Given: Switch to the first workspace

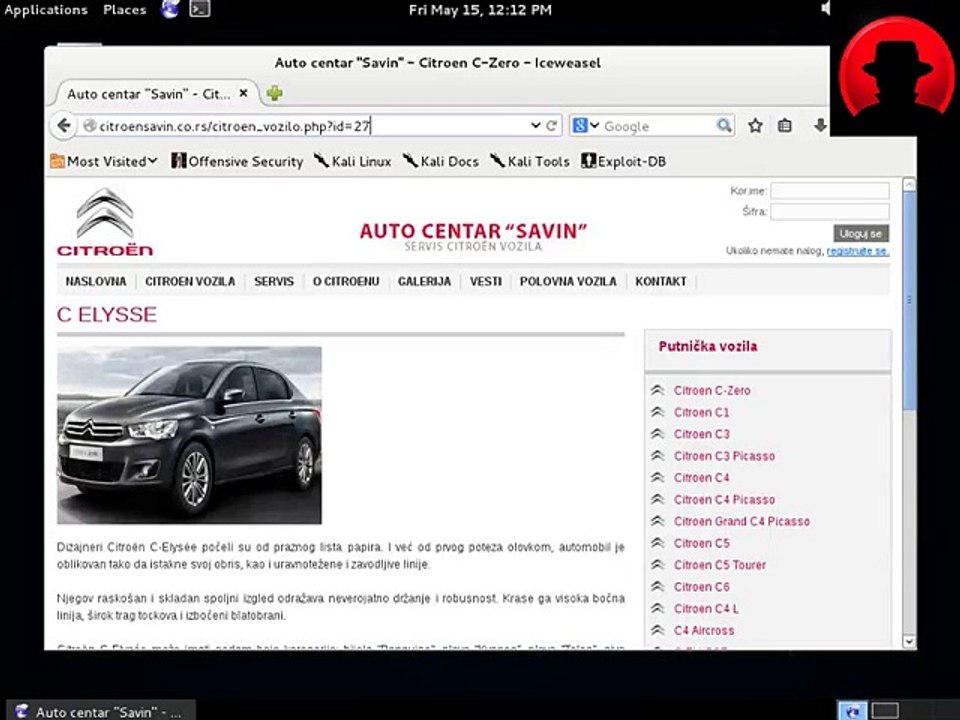Looking at the screenshot, I should [853, 711].
